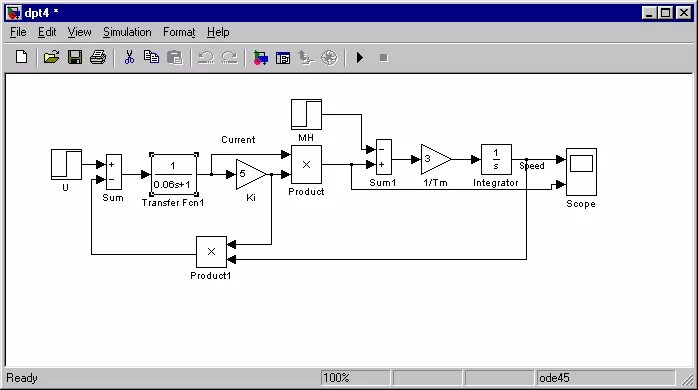
Task: Select the U step input block
Action: click(x=66, y=164)
